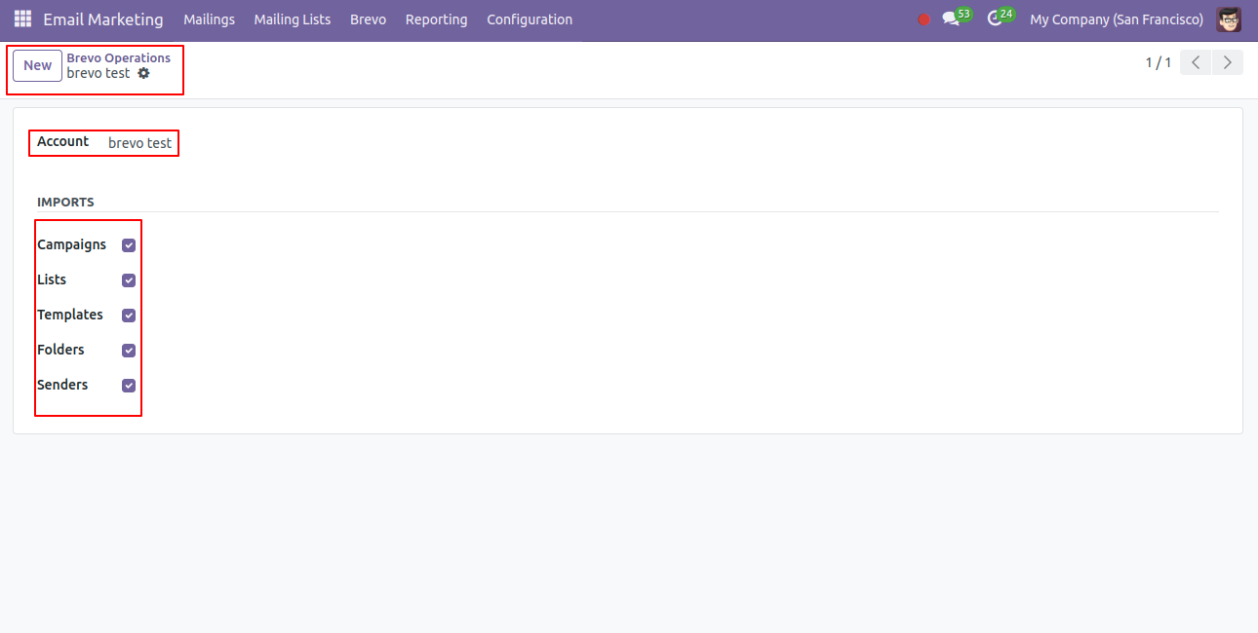Uncheck the Campaigns import checkbox

129,245
